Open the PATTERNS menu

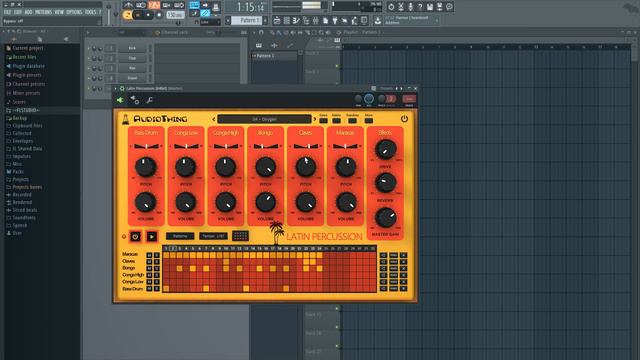[43, 12]
